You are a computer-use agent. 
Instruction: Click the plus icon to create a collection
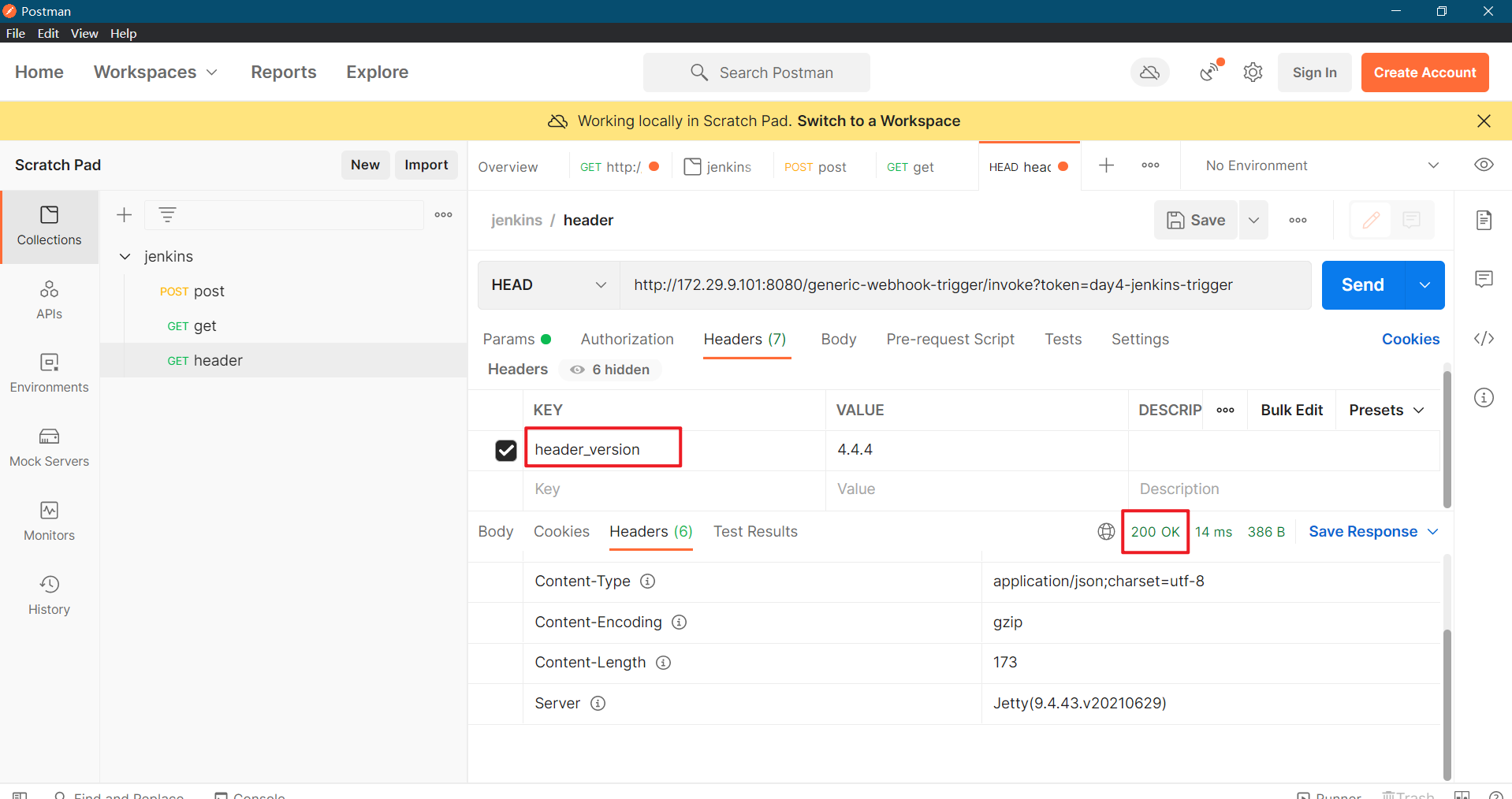click(x=124, y=214)
